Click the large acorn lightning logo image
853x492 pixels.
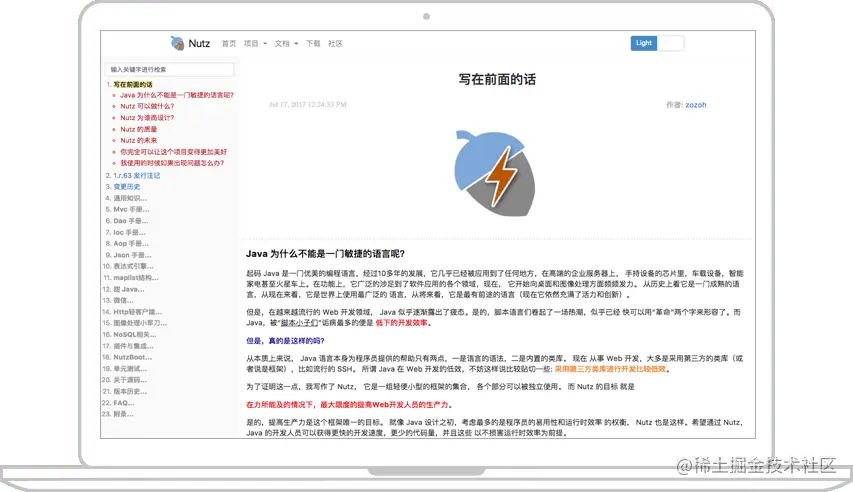(x=495, y=173)
